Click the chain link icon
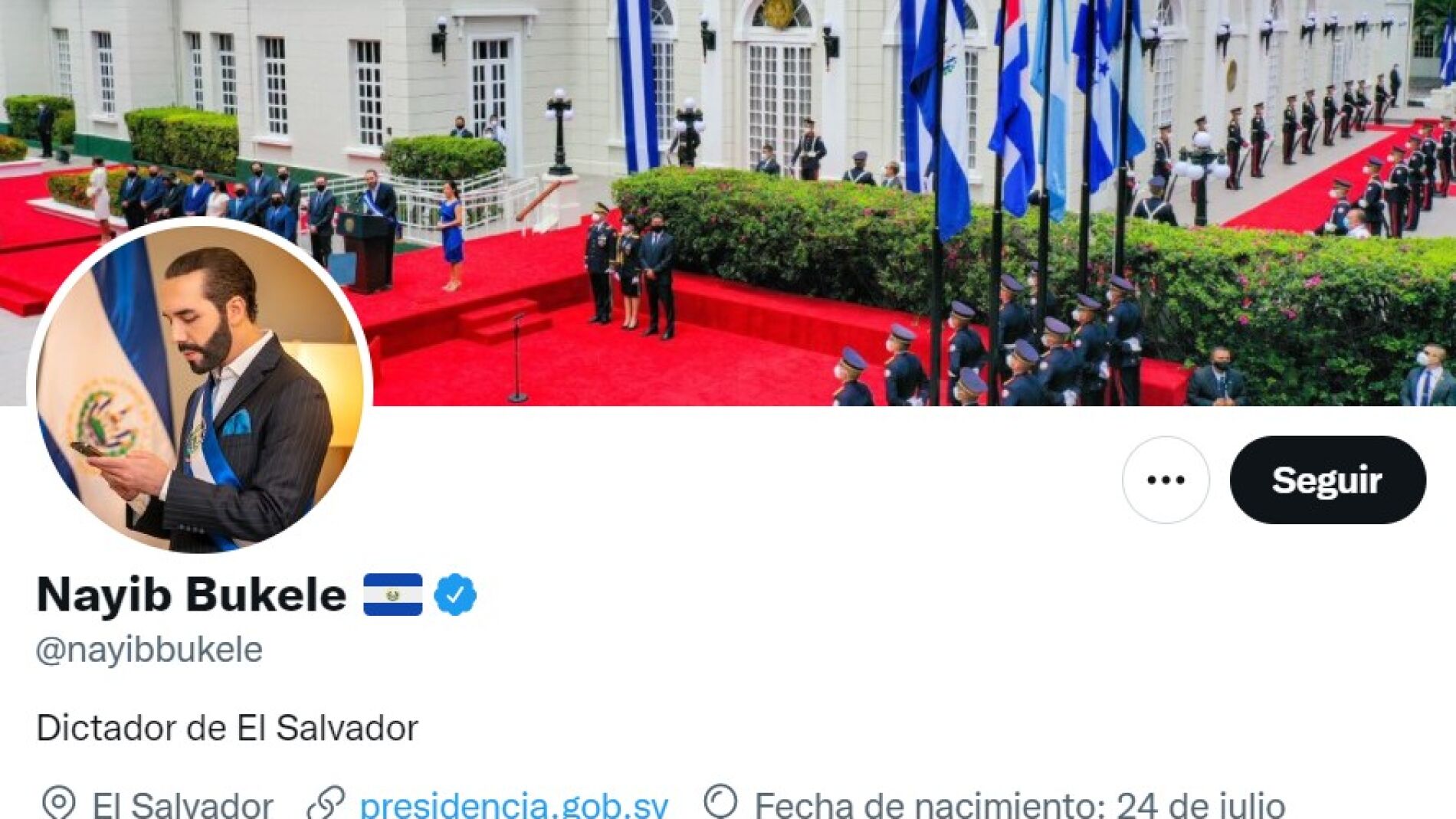The height and width of the screenshot is (819, 1456). point(326,803)
